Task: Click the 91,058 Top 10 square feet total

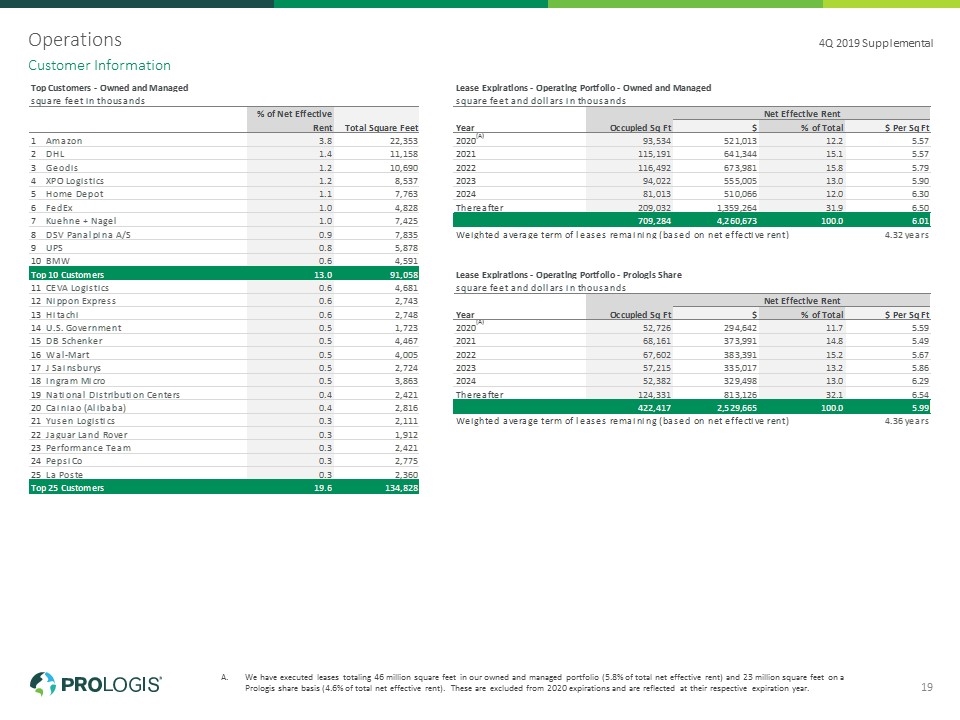Action: click(x=404, y=275)
